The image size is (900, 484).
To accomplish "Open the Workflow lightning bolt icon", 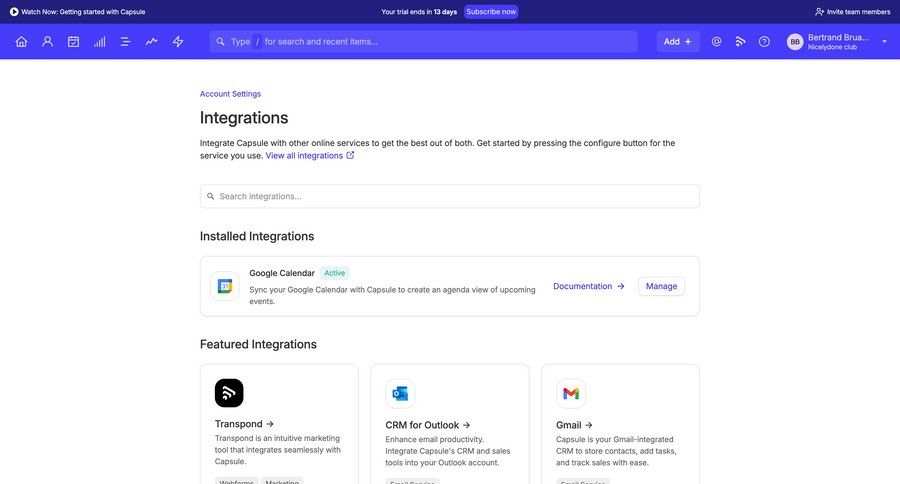I will click(178, 42).
